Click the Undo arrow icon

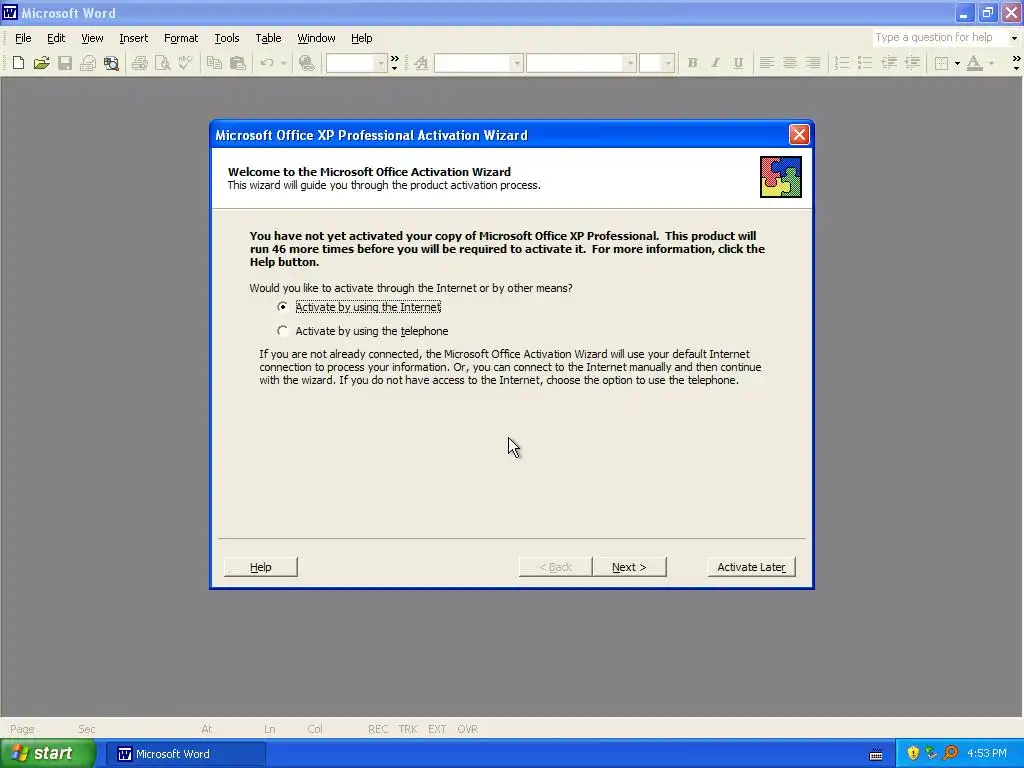click(266, 63)
